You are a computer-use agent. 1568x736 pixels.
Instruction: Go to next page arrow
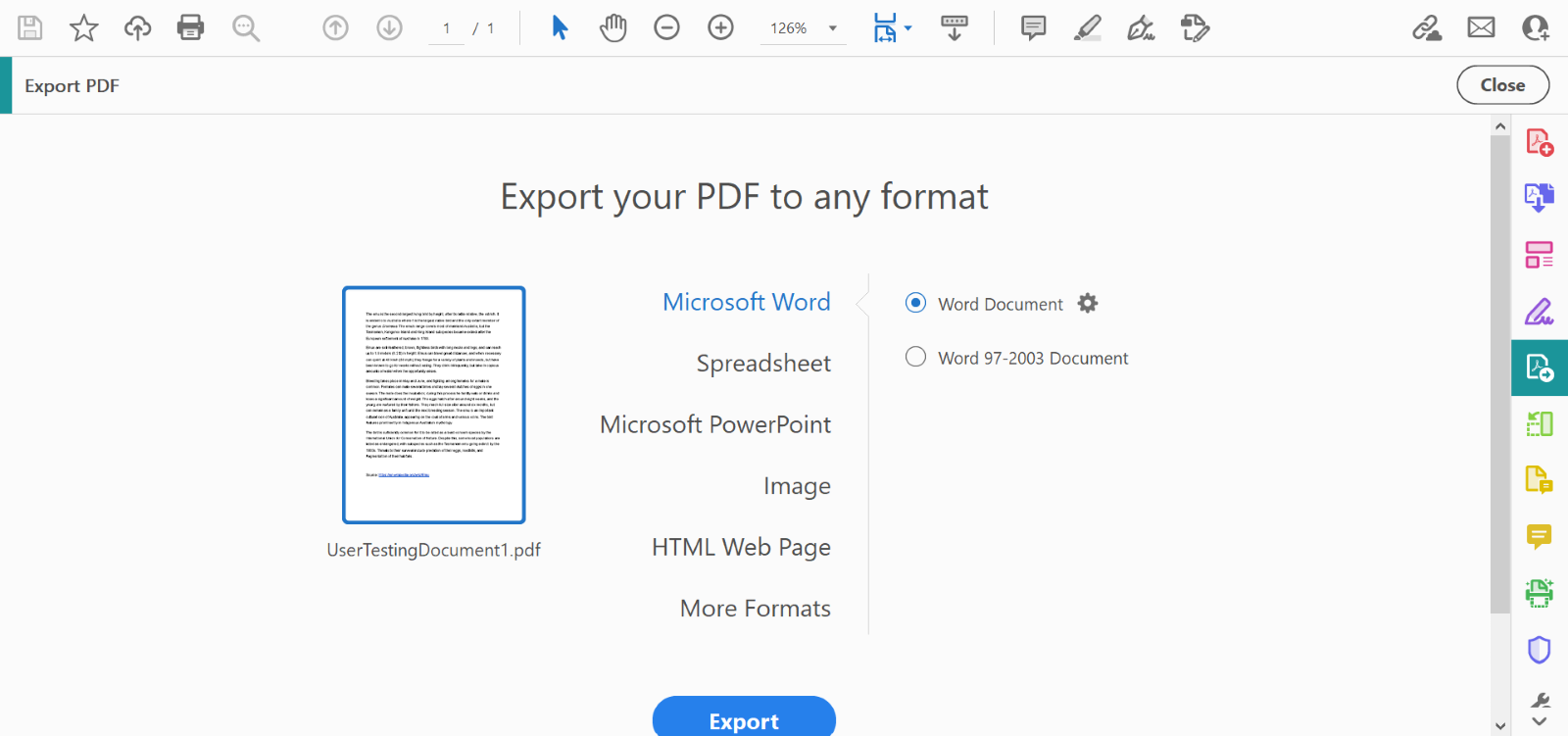coord(390,27)
